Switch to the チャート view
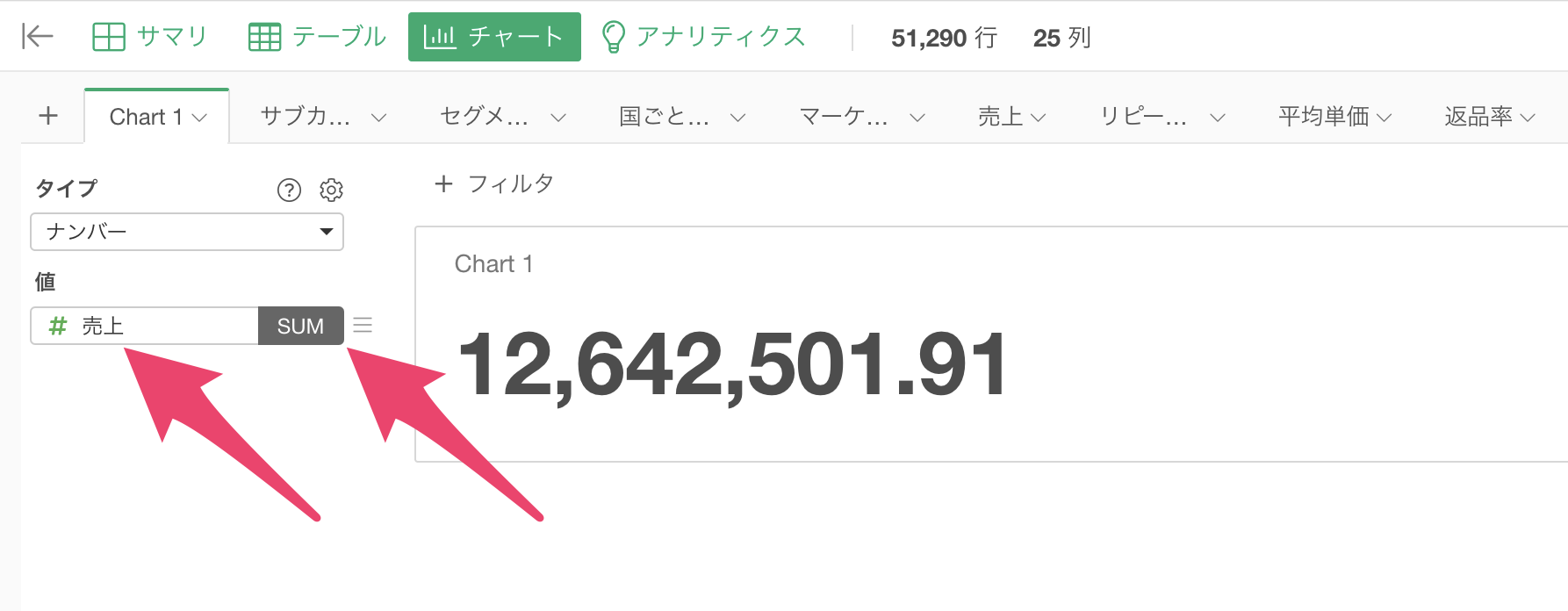Image resolution: width=1568 pixels, height=611 pixels. [494, 37]
